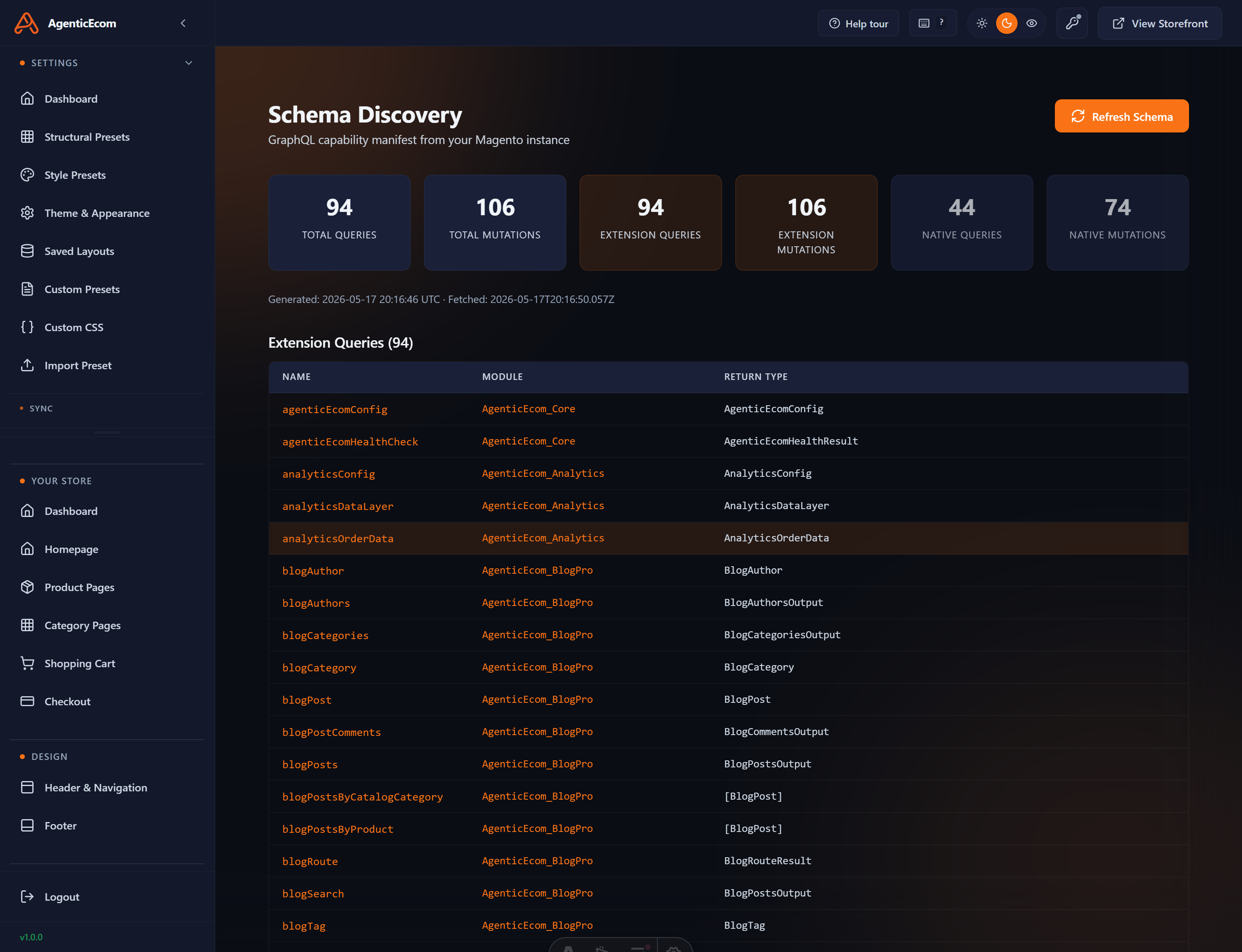Click Refresh Schema button
The height and width of the screenshot is (952, 1242).
(x=1121, y=116)
